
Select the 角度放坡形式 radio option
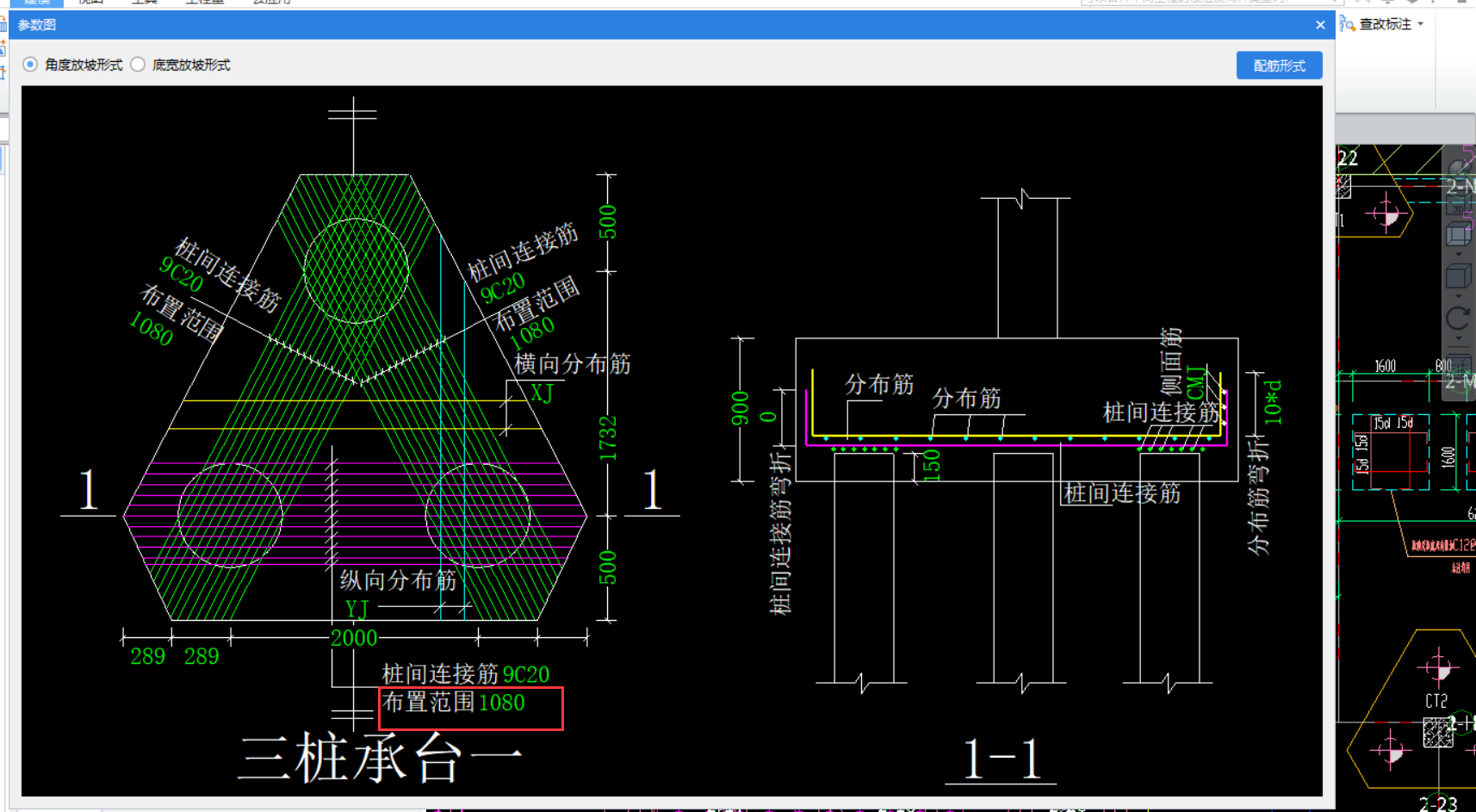click(30, 65)
